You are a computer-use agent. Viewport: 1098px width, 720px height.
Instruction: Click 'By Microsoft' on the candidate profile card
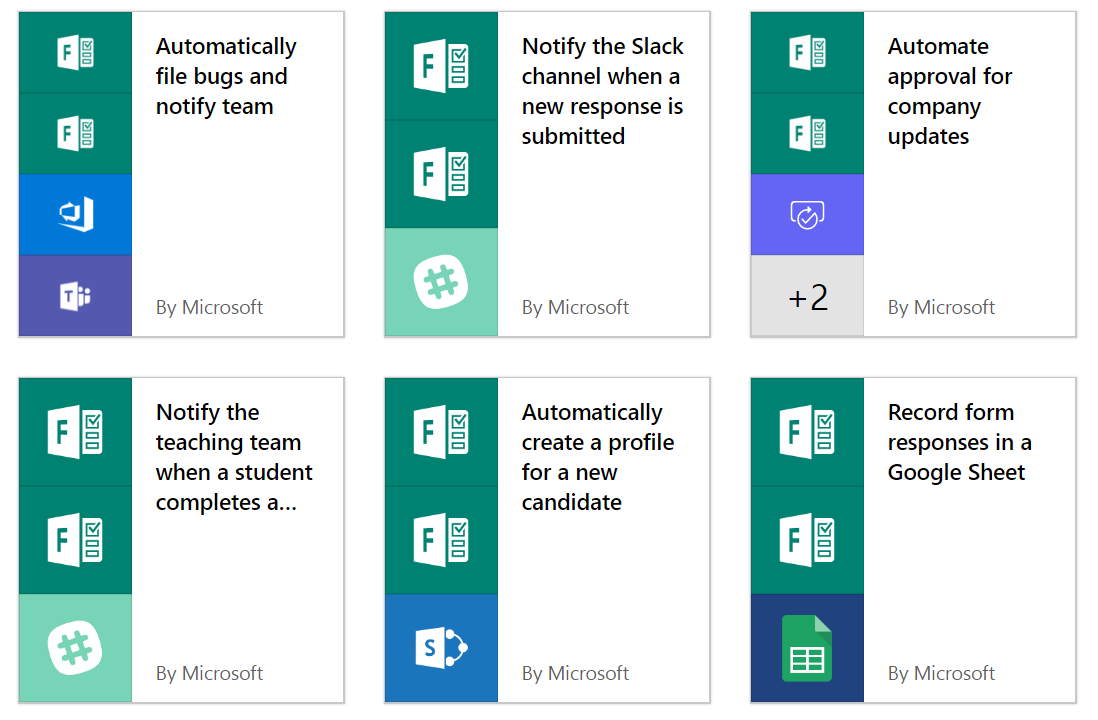(575, 673)
